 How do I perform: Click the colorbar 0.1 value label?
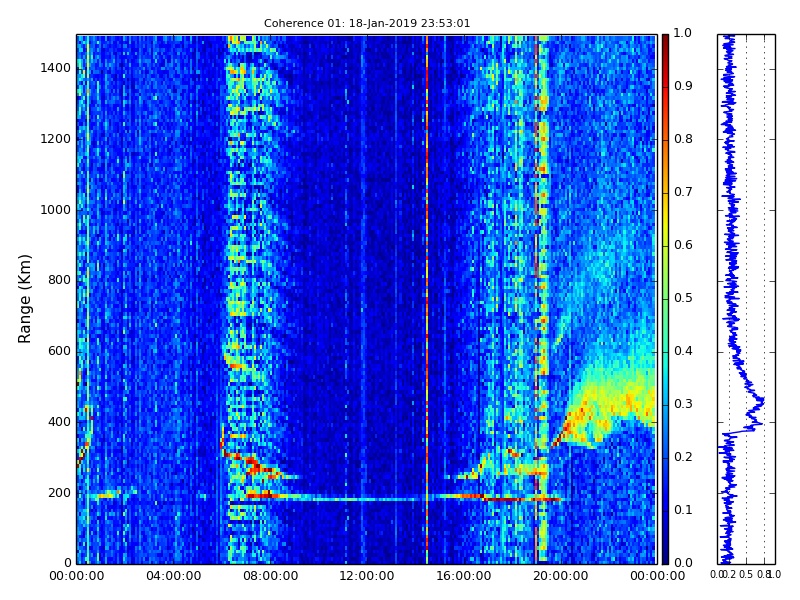pyautogui.click(x=683, y=510)
